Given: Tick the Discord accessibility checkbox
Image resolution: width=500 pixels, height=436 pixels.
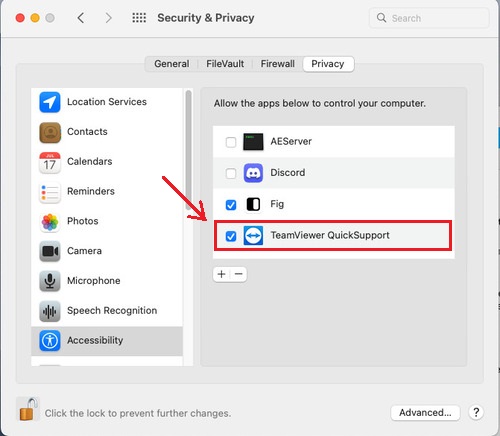Looking at the screenshot, I should (x=231, y=173).
